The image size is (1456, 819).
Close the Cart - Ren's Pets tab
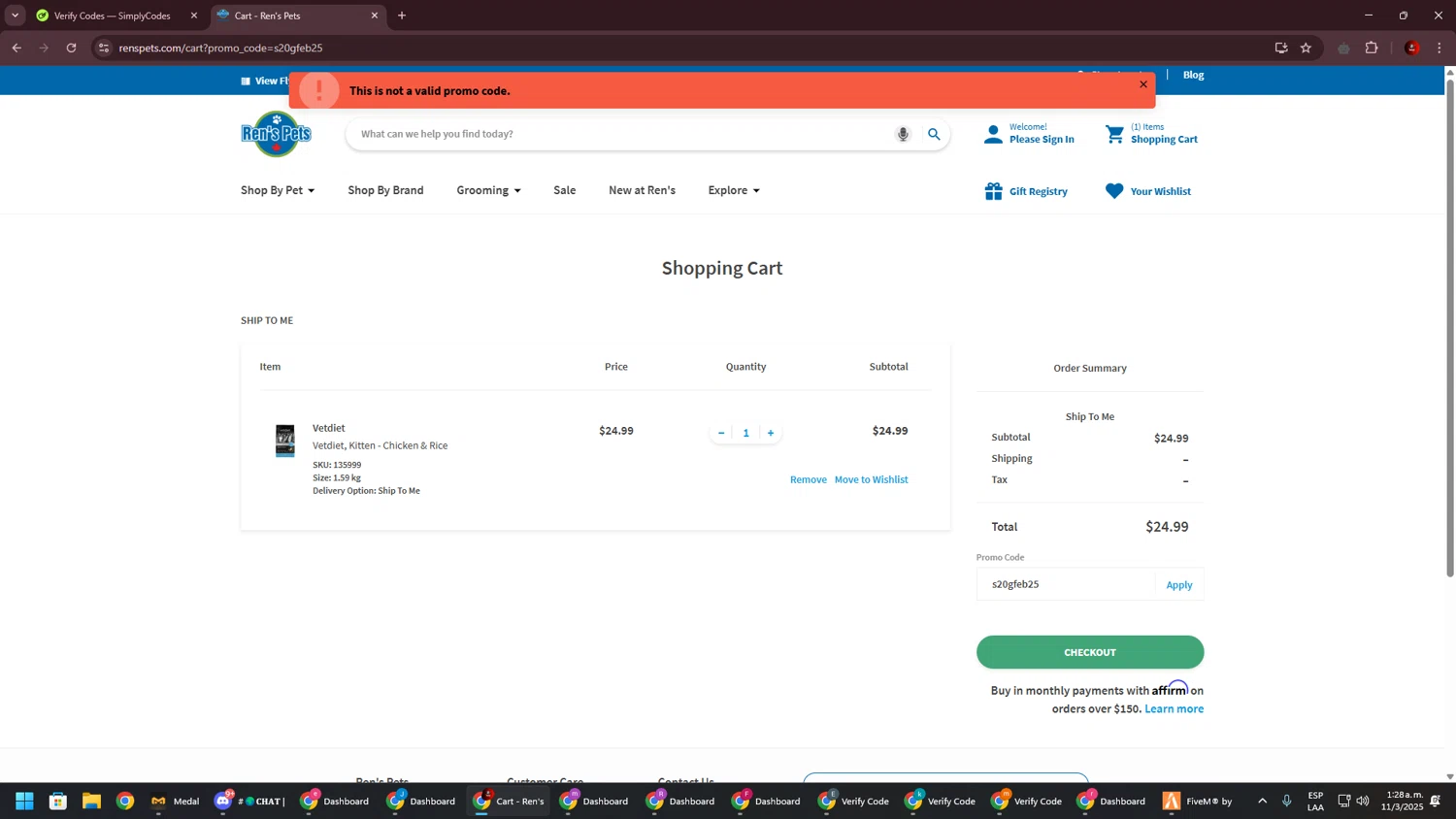pos(375,16)
